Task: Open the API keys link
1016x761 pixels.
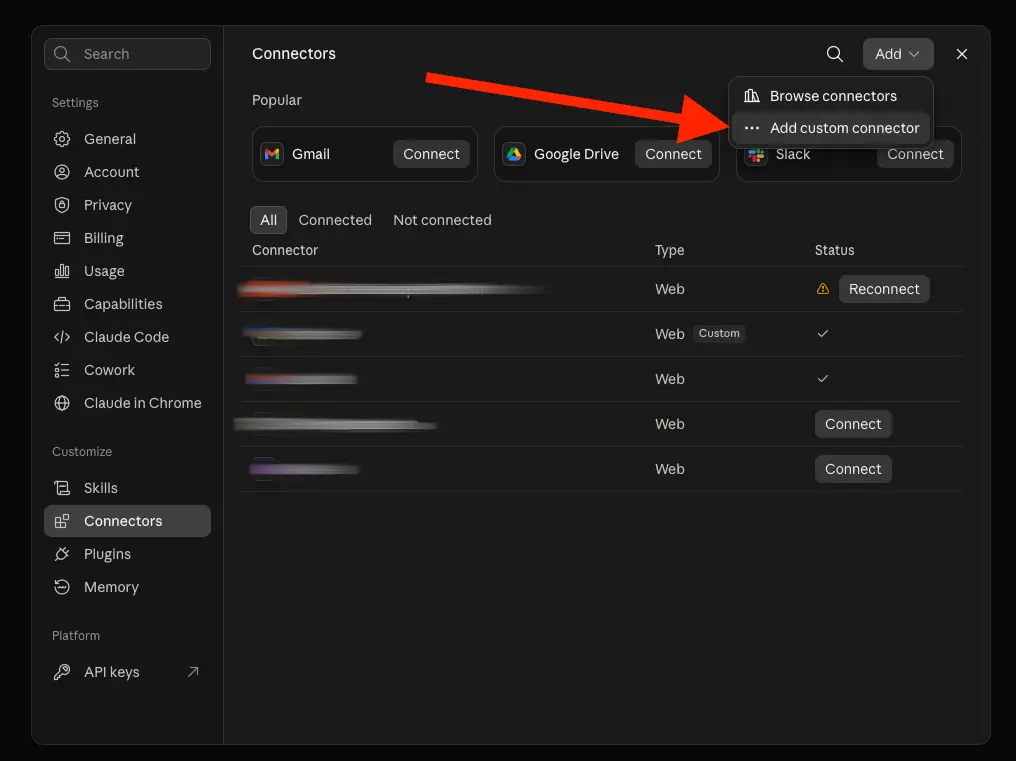Action: pos(127,672)
